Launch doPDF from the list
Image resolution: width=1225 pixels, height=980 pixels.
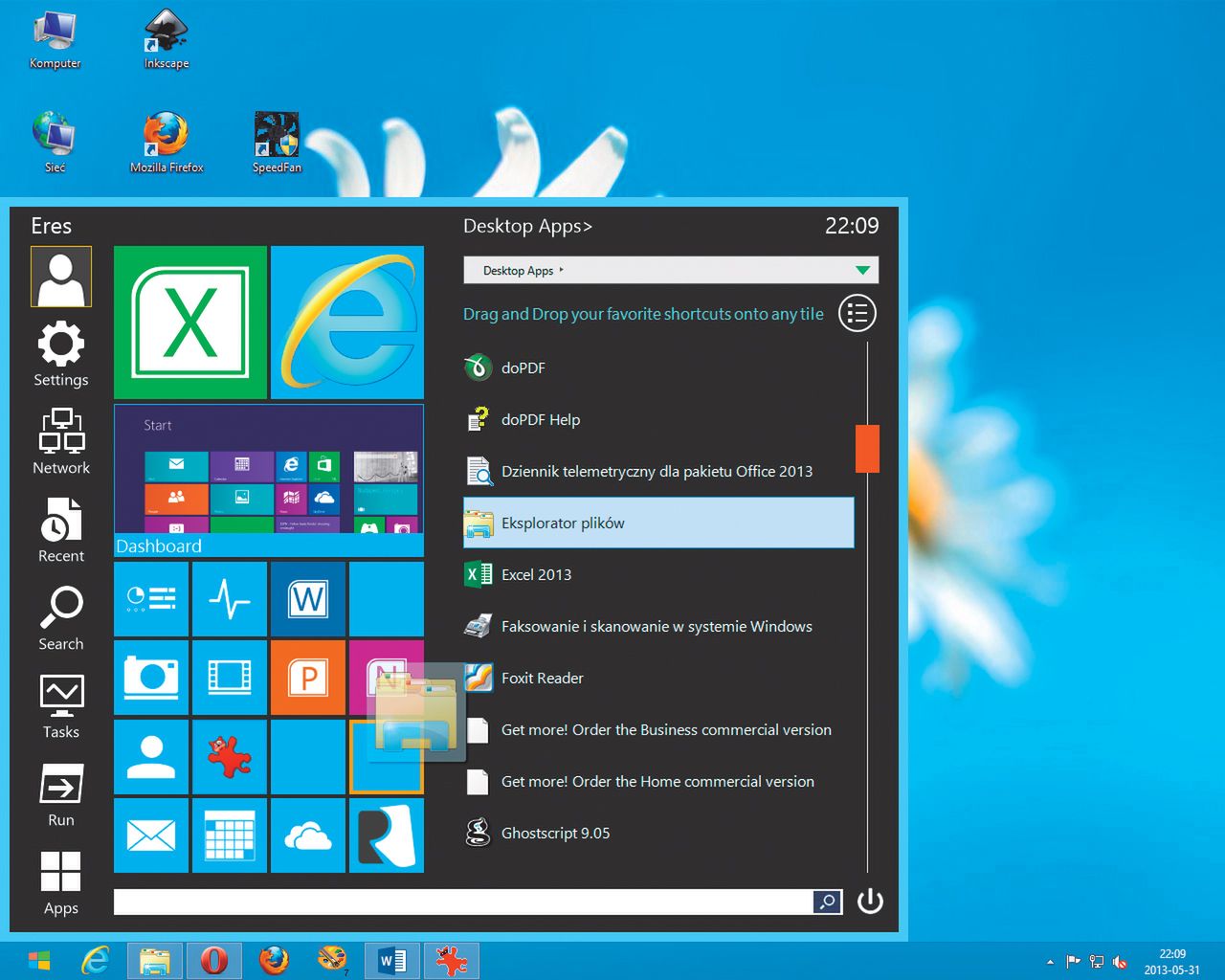[658, 367]
